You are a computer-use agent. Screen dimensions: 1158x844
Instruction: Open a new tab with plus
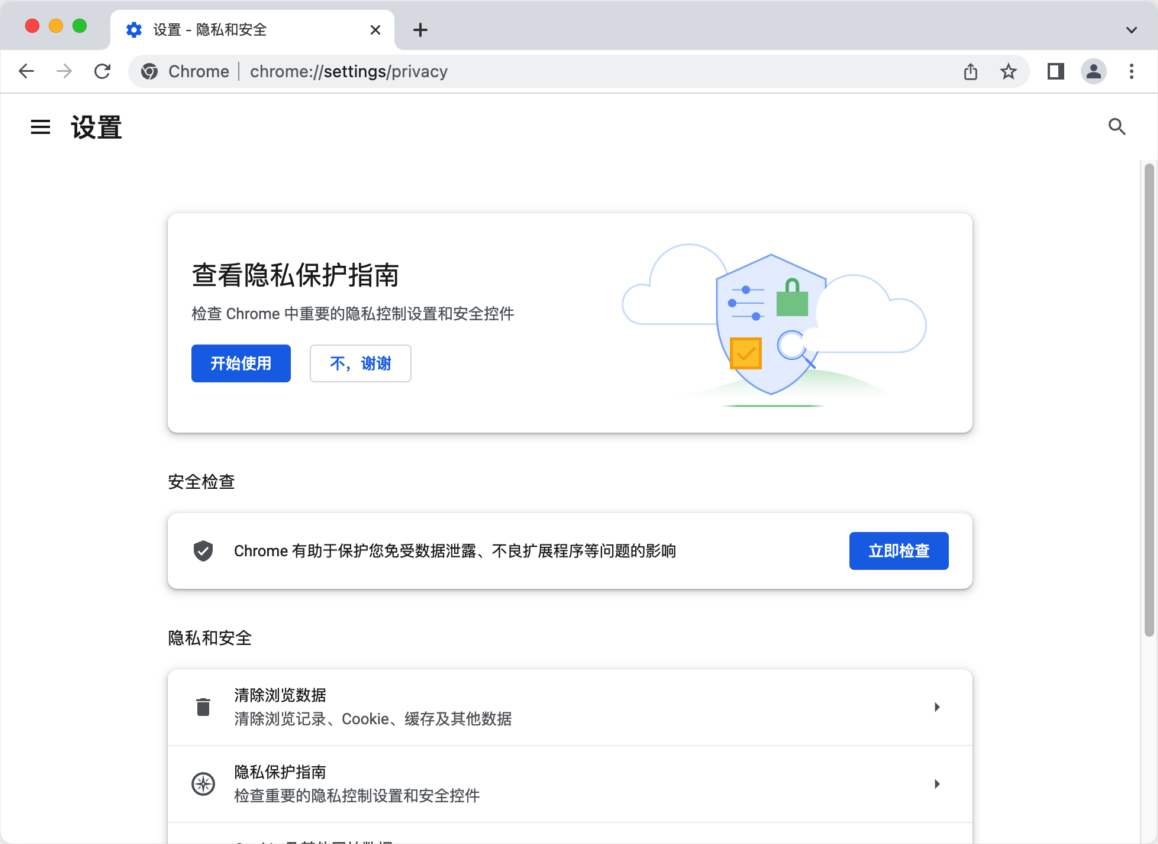click(x=420, y=30)
